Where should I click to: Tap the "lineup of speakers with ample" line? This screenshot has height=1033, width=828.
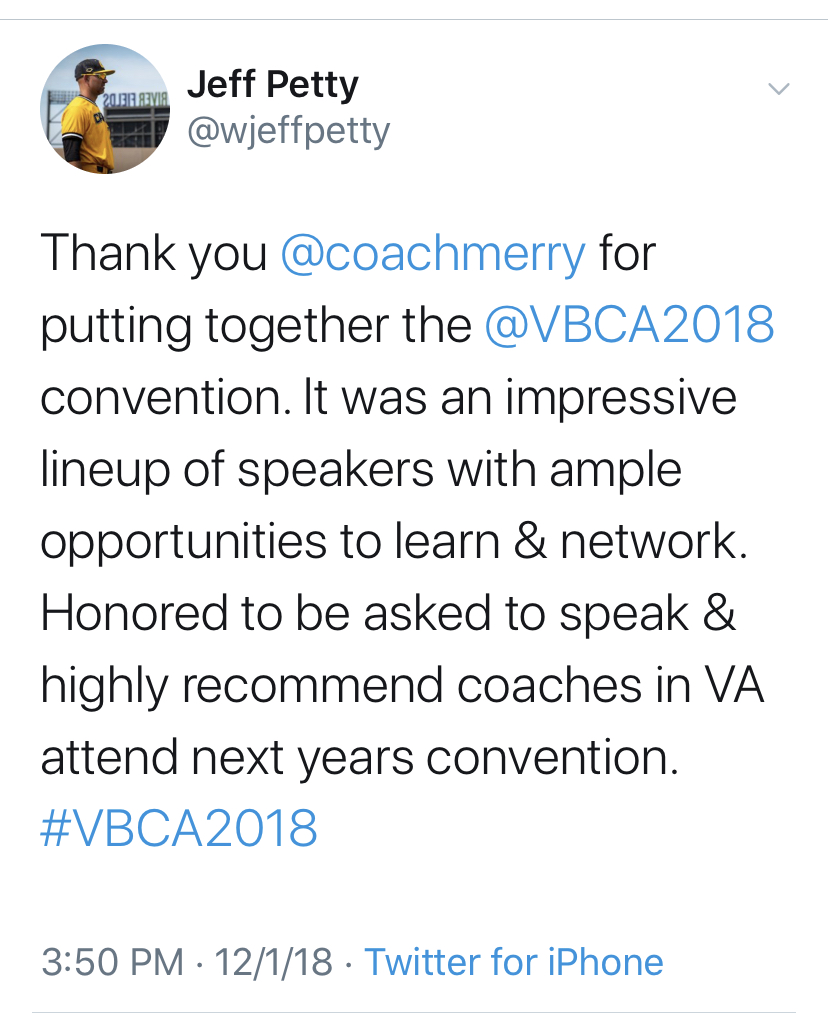coord(361,470)
